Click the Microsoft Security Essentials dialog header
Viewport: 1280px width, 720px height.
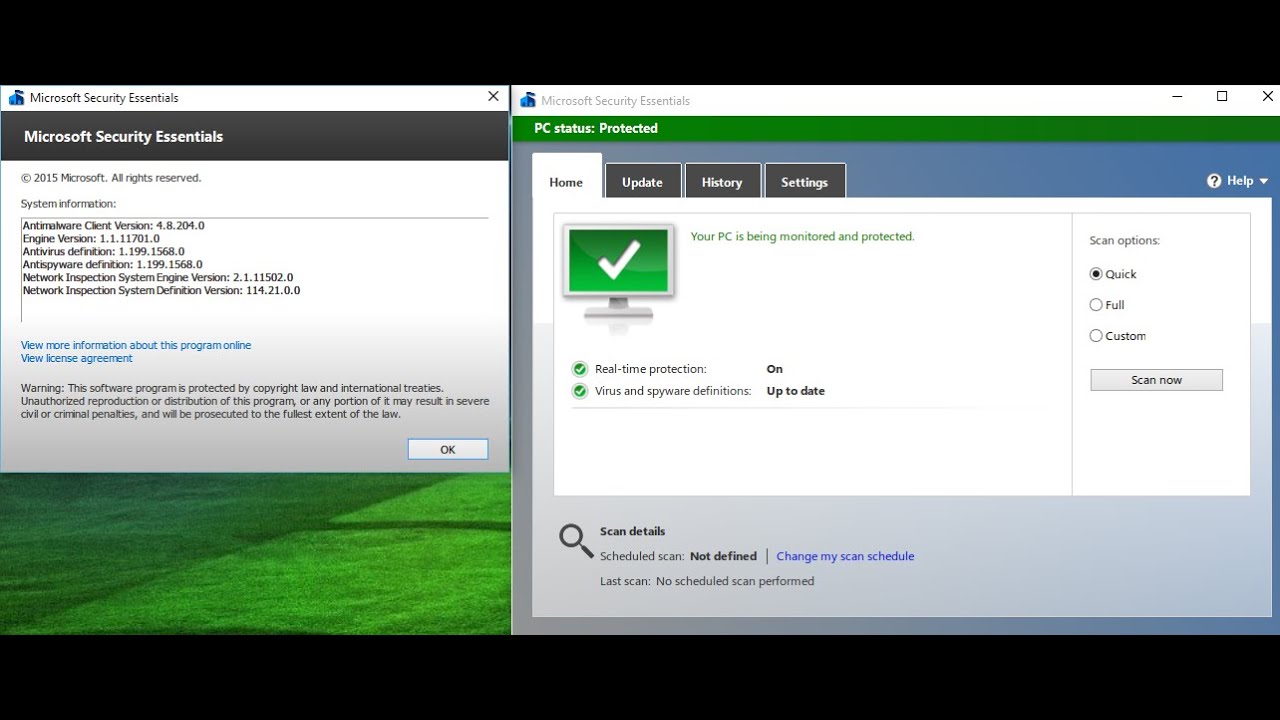pyautogui.click(x=124, y=137)
